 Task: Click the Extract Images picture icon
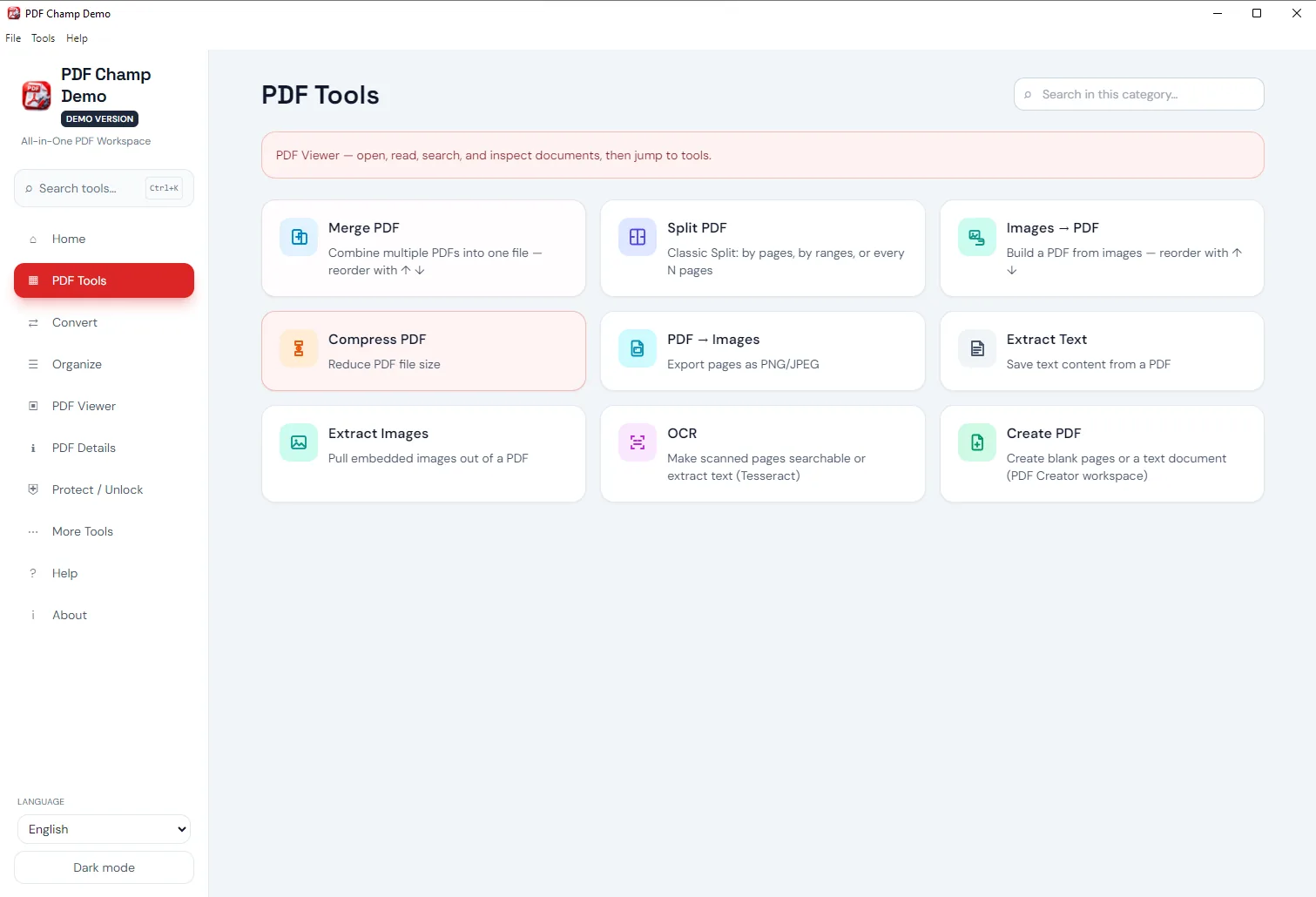(x=299, y=442)
